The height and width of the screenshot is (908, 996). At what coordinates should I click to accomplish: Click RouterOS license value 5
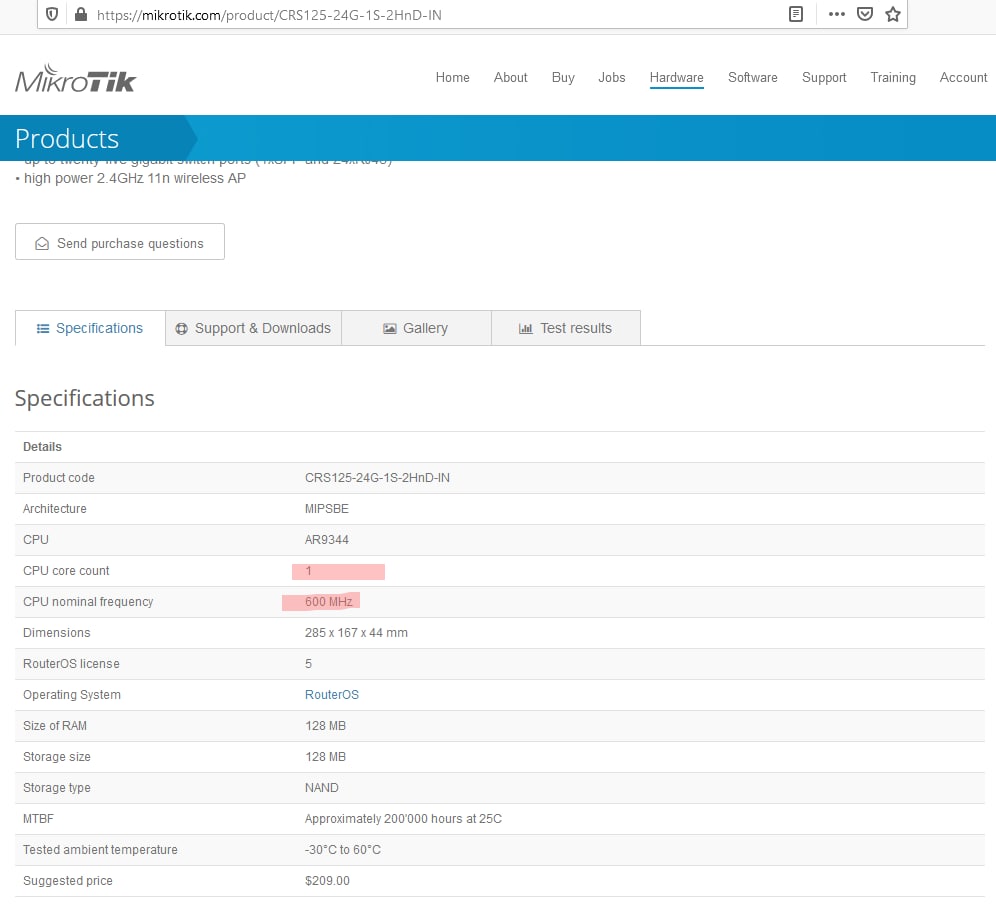tap(308, 664)
